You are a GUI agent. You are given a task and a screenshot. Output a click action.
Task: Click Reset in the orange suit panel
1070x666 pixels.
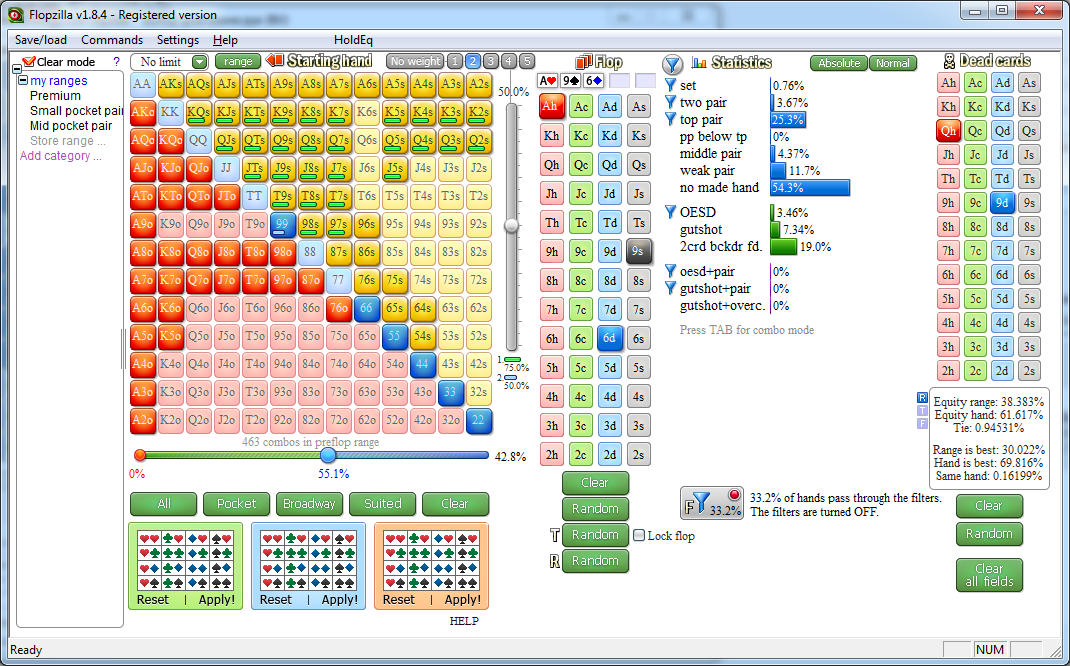(x=399, y=600)
